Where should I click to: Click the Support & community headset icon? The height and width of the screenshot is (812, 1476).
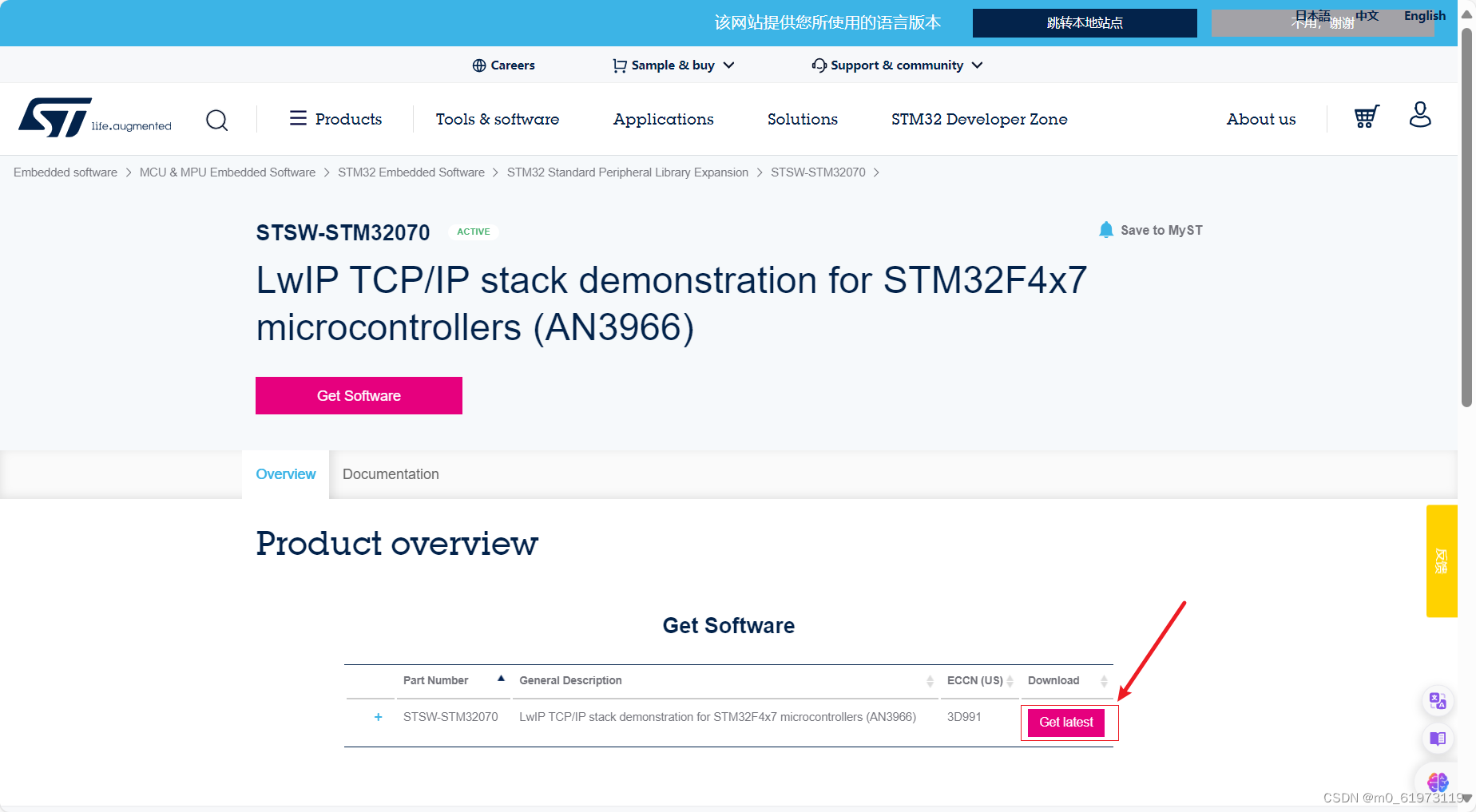click(x=819, y=65)
